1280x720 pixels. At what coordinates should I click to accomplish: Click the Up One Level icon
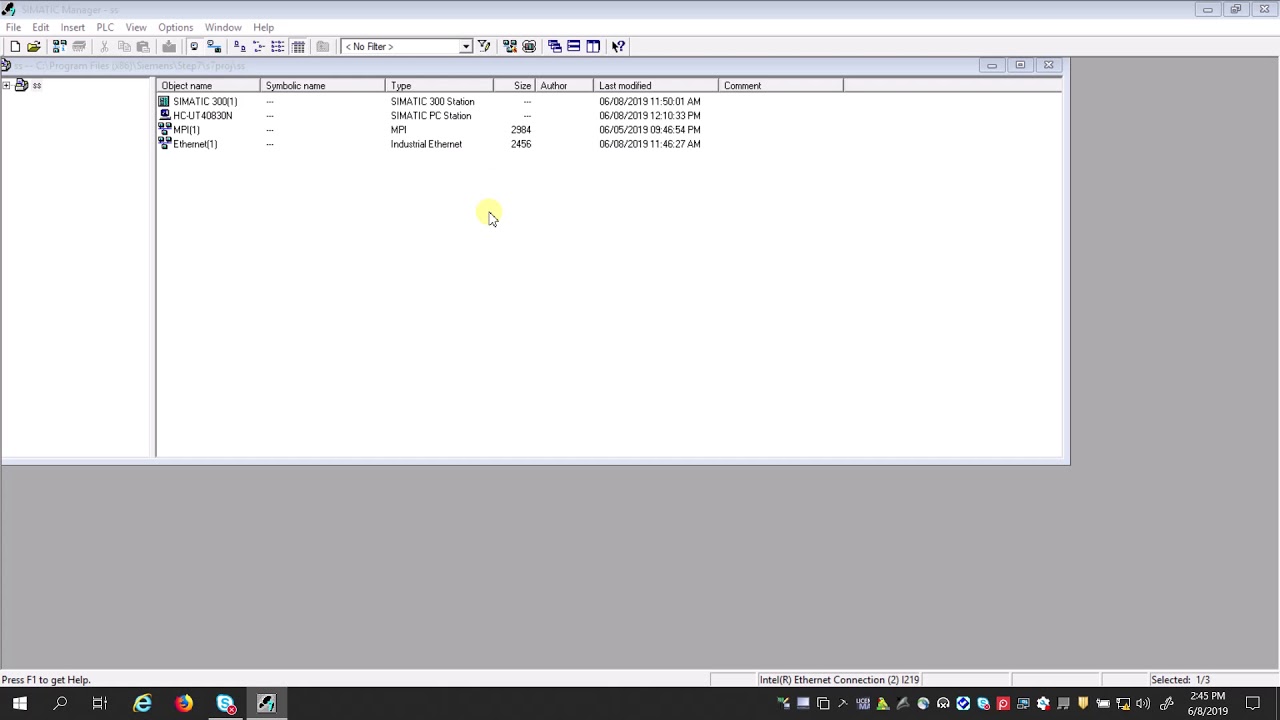pos(323,46)
